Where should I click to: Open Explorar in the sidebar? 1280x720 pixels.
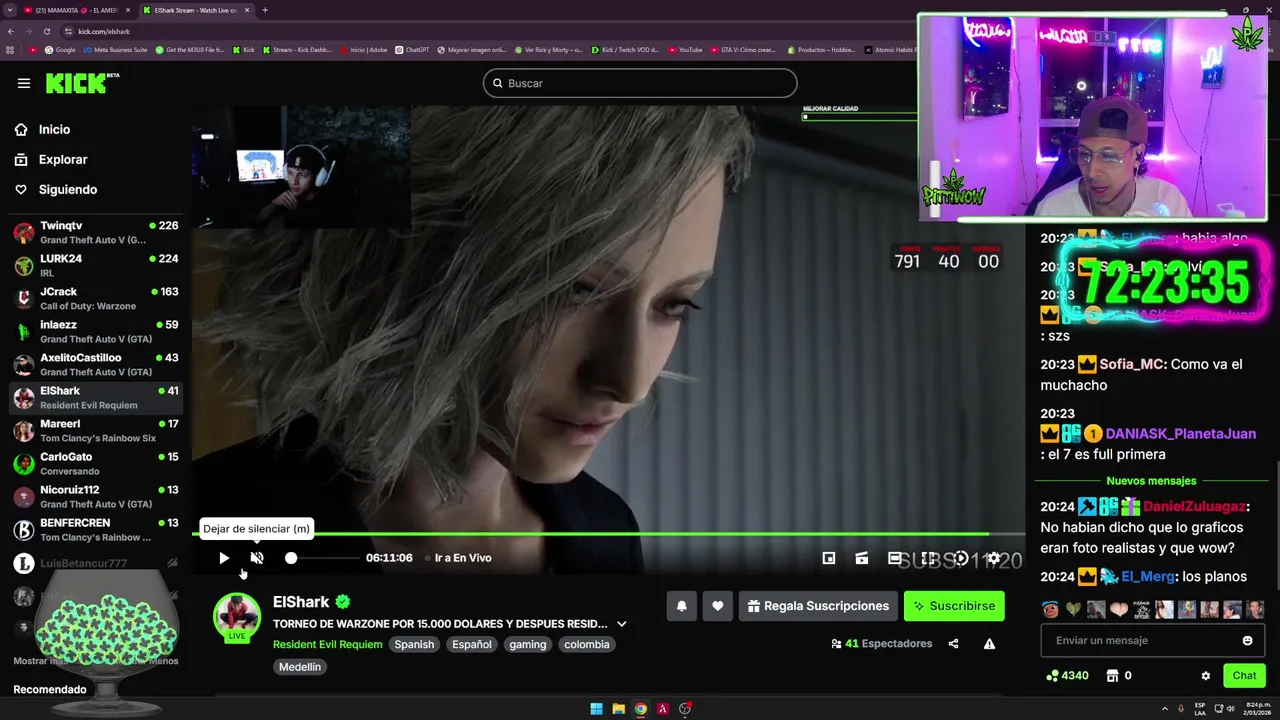[96, 159]
